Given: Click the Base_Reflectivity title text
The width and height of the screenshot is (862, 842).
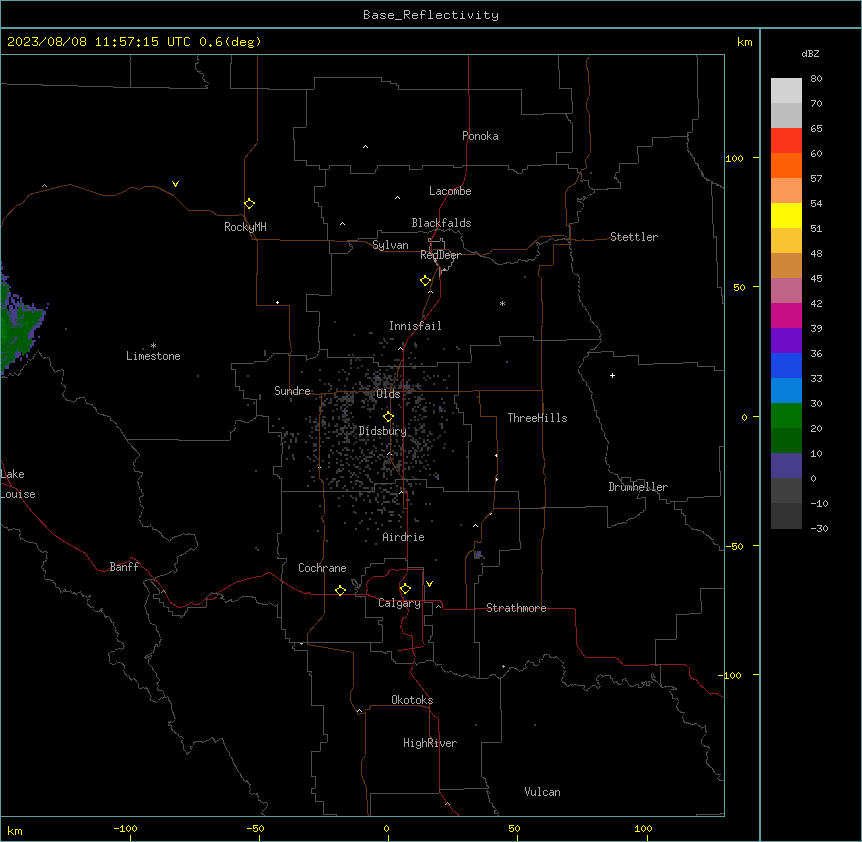Looking at the screenshot, I should [431, 15].
